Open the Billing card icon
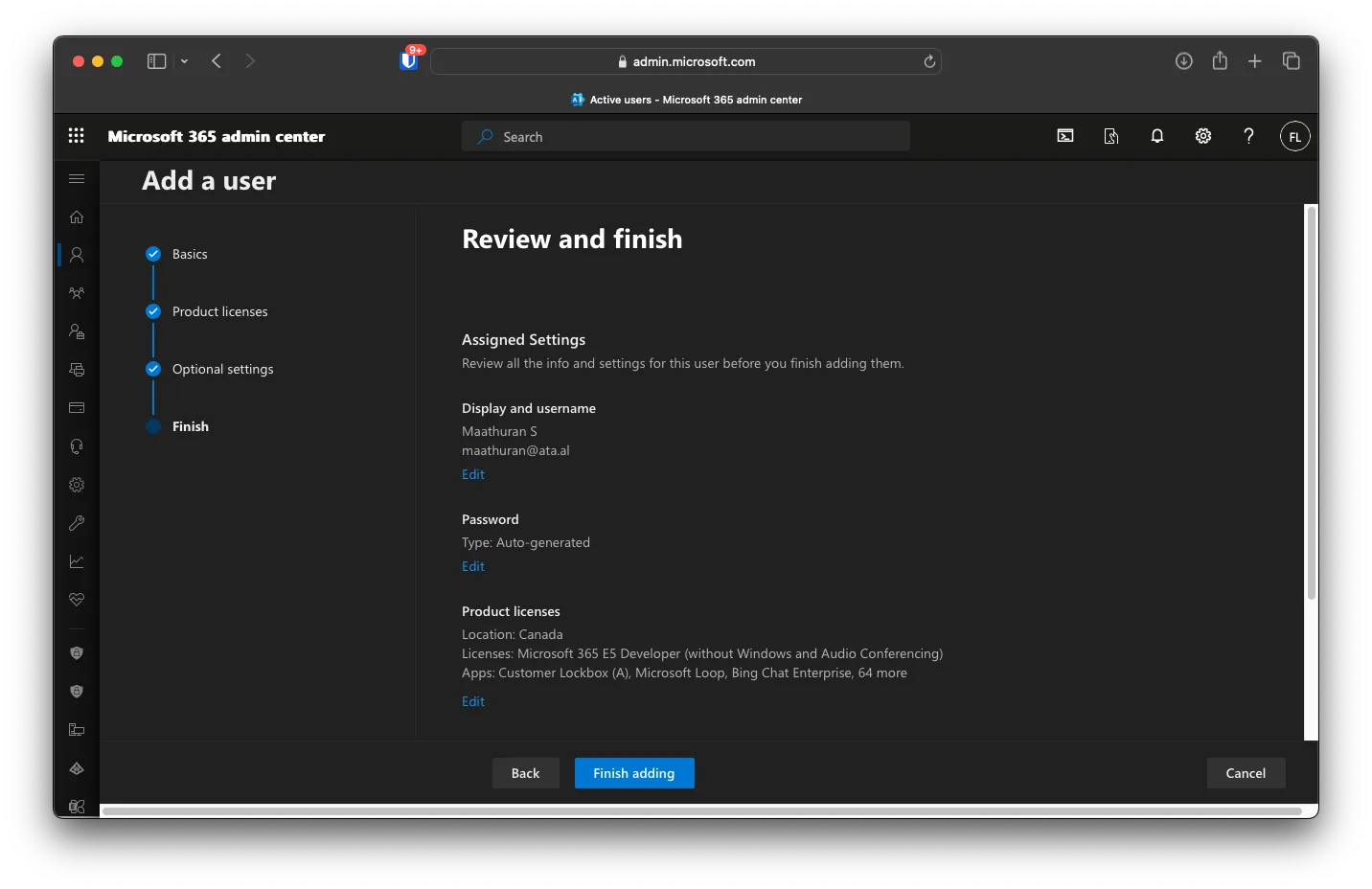1372x889 pixels. coord(77,408)
